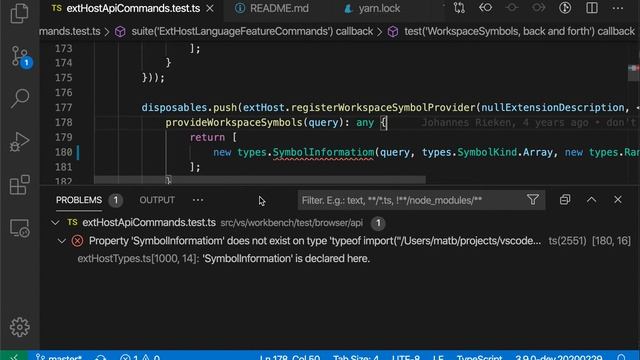Click 'types.SymbolKind.Array' in line 180
This screenshot has height=360, width=640.
click(487, 152)
